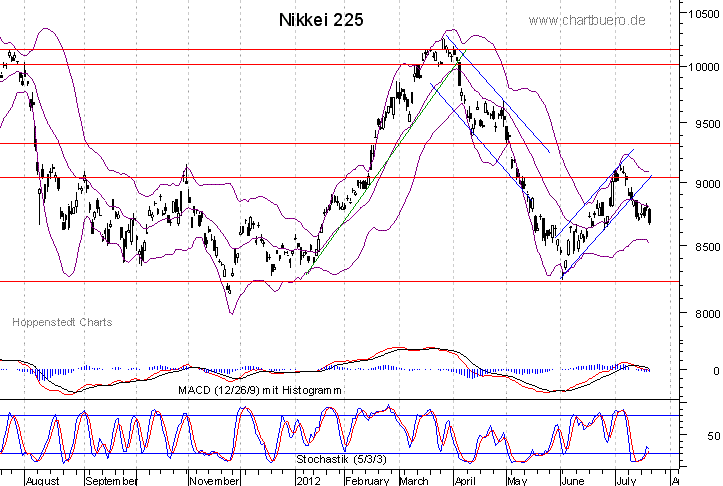Click the 2012 date label
This screenshot has height=486, width=723.
tap(309, 481)
